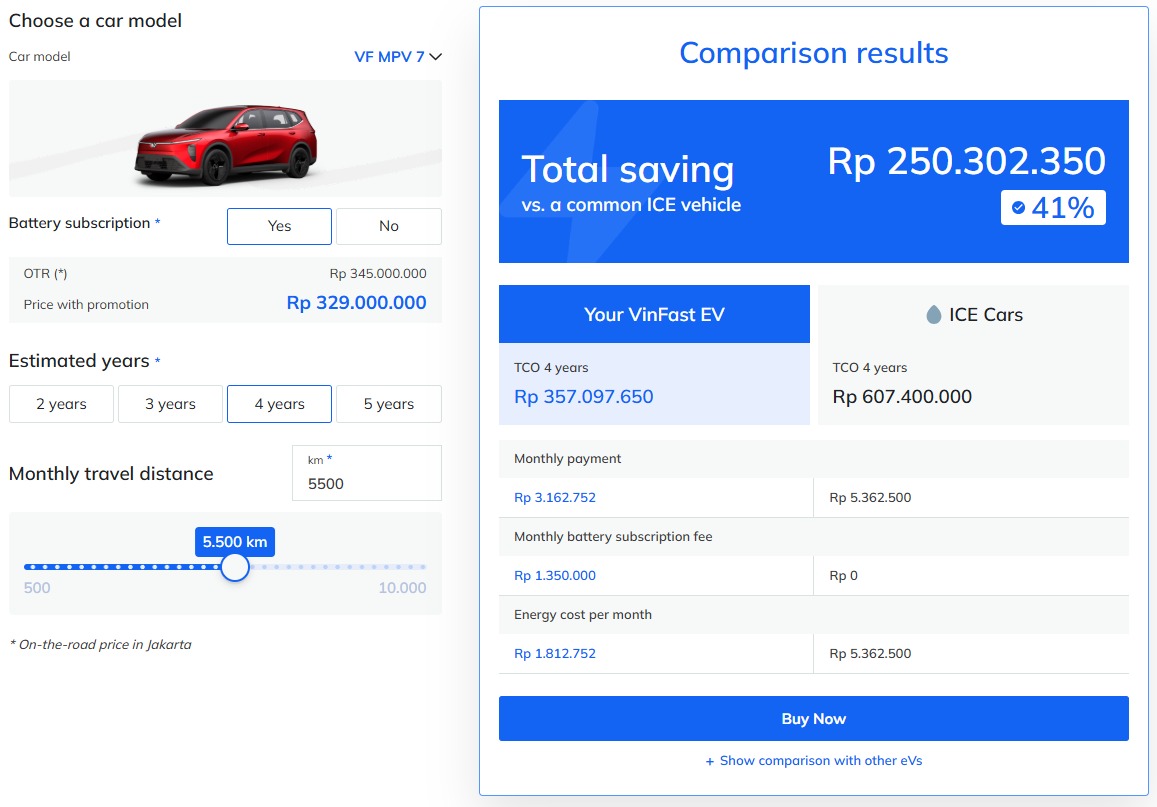
Task: Click the monthly travel distance km field
Action: (x=367, y=473)
